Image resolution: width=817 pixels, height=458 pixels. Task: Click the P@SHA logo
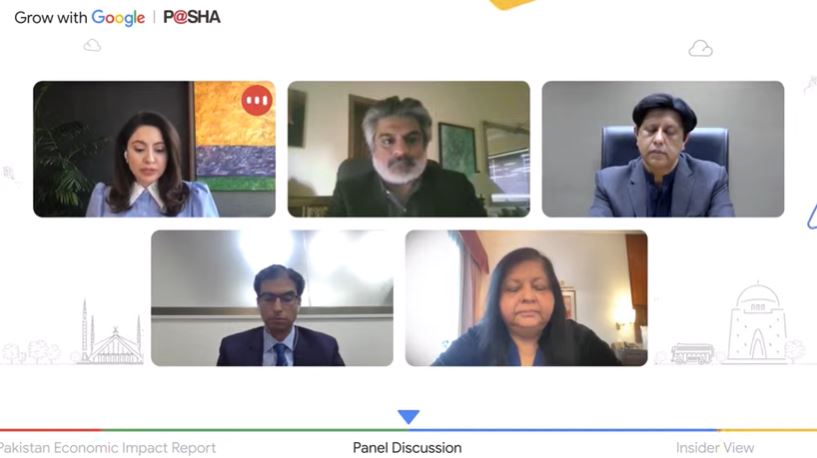192,17
